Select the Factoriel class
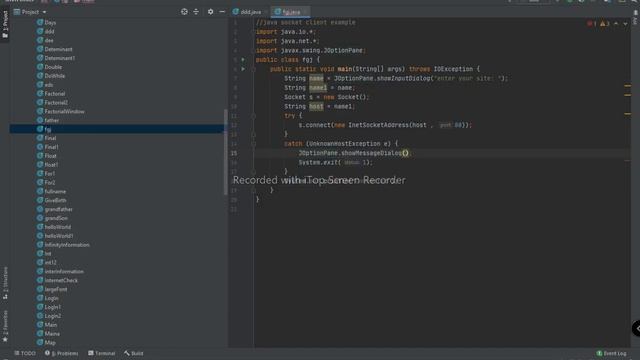Viewport: 640px width, 360px height. (51, 93)
